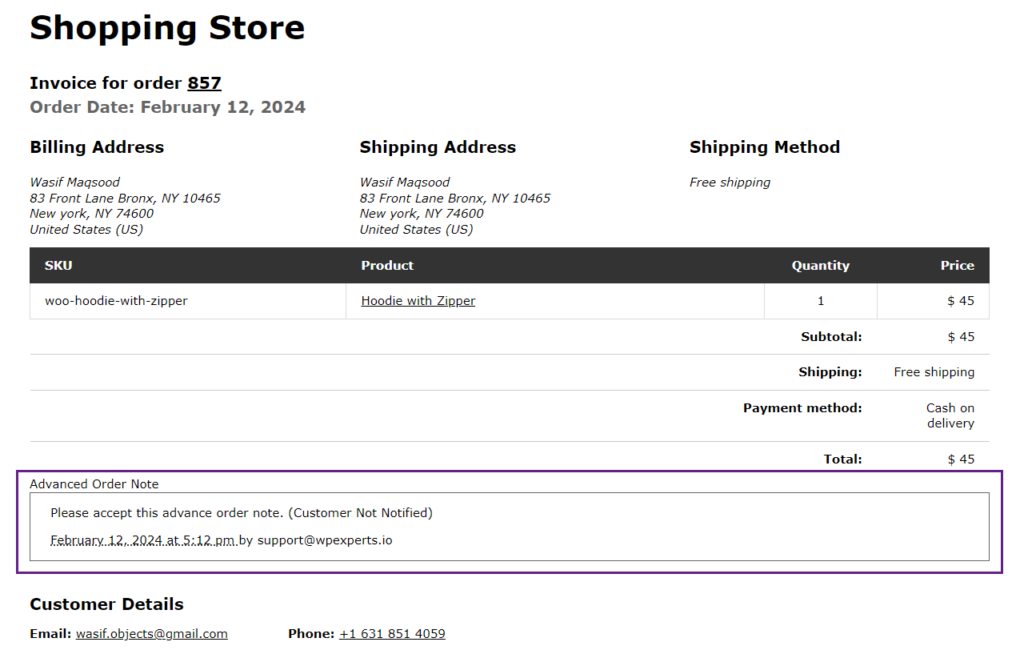Viewport: 1024px width, 654px height.
Task: Click the Shopping Store title
Action: (x=167, y=28)
